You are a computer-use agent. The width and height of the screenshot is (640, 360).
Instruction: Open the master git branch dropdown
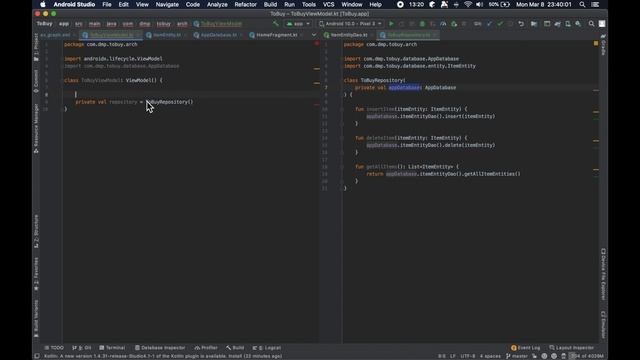tap(517, 356)
